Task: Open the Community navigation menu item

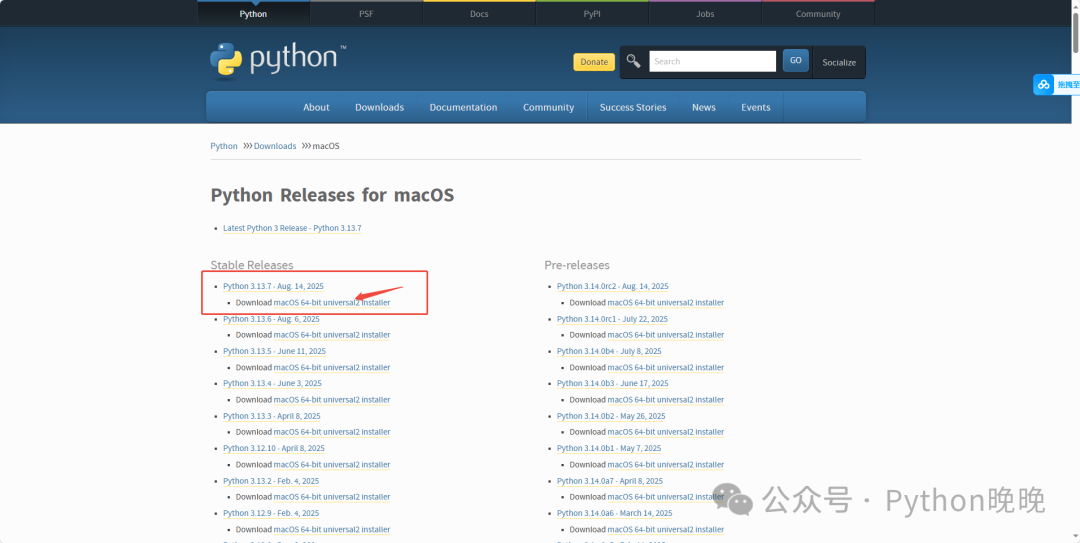Action: 548,107
